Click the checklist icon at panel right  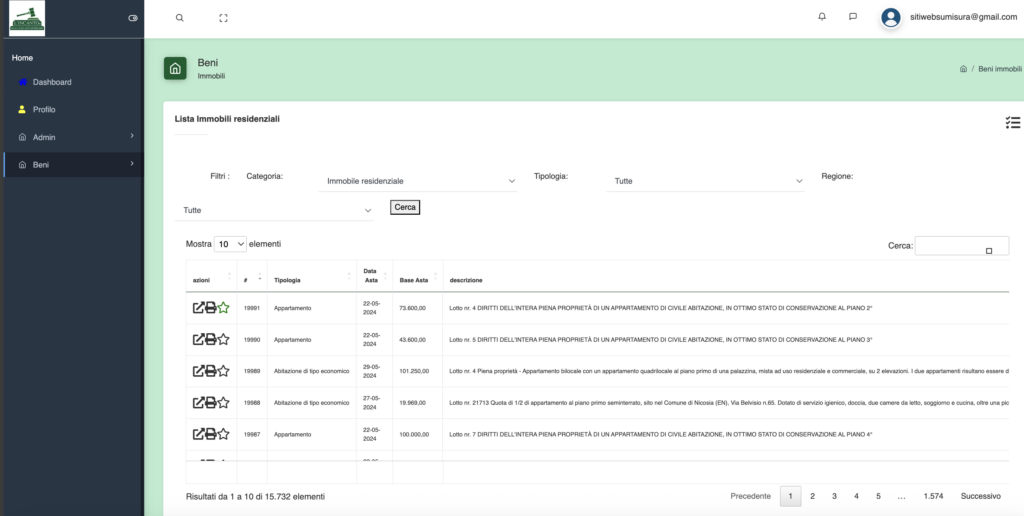1012,123
